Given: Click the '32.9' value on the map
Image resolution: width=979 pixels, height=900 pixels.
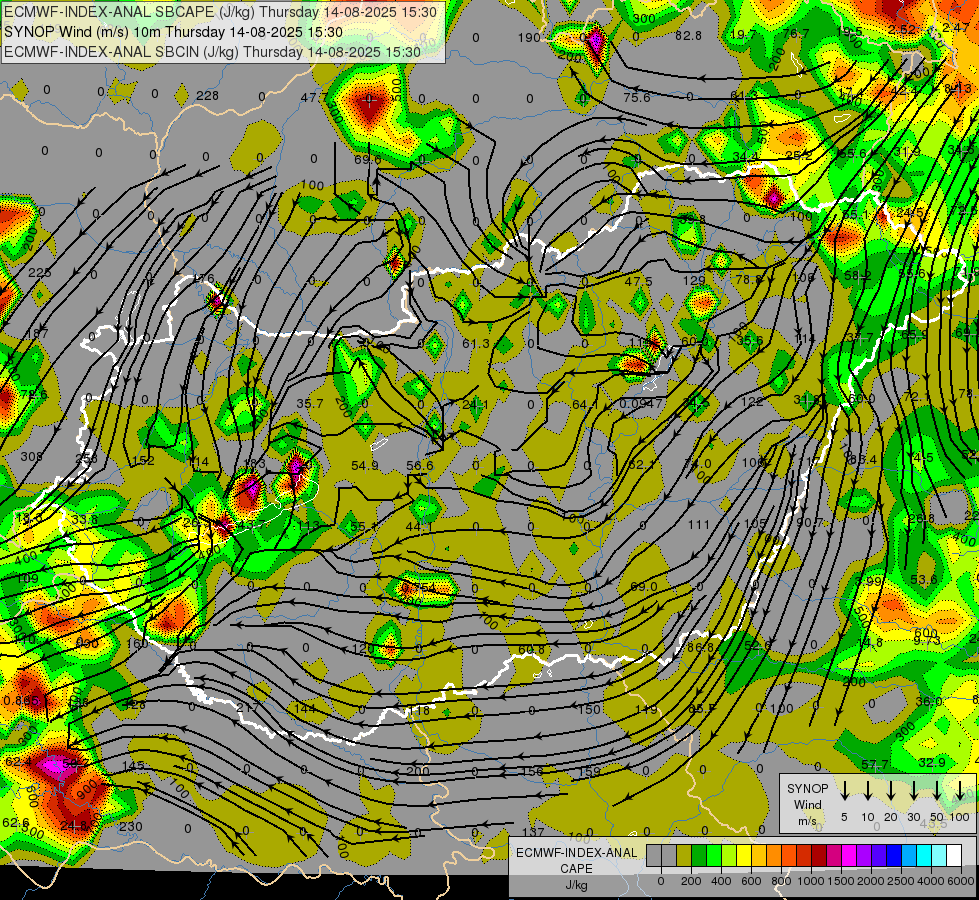Looking at the screenshot, I should click(x=932, y=763).
